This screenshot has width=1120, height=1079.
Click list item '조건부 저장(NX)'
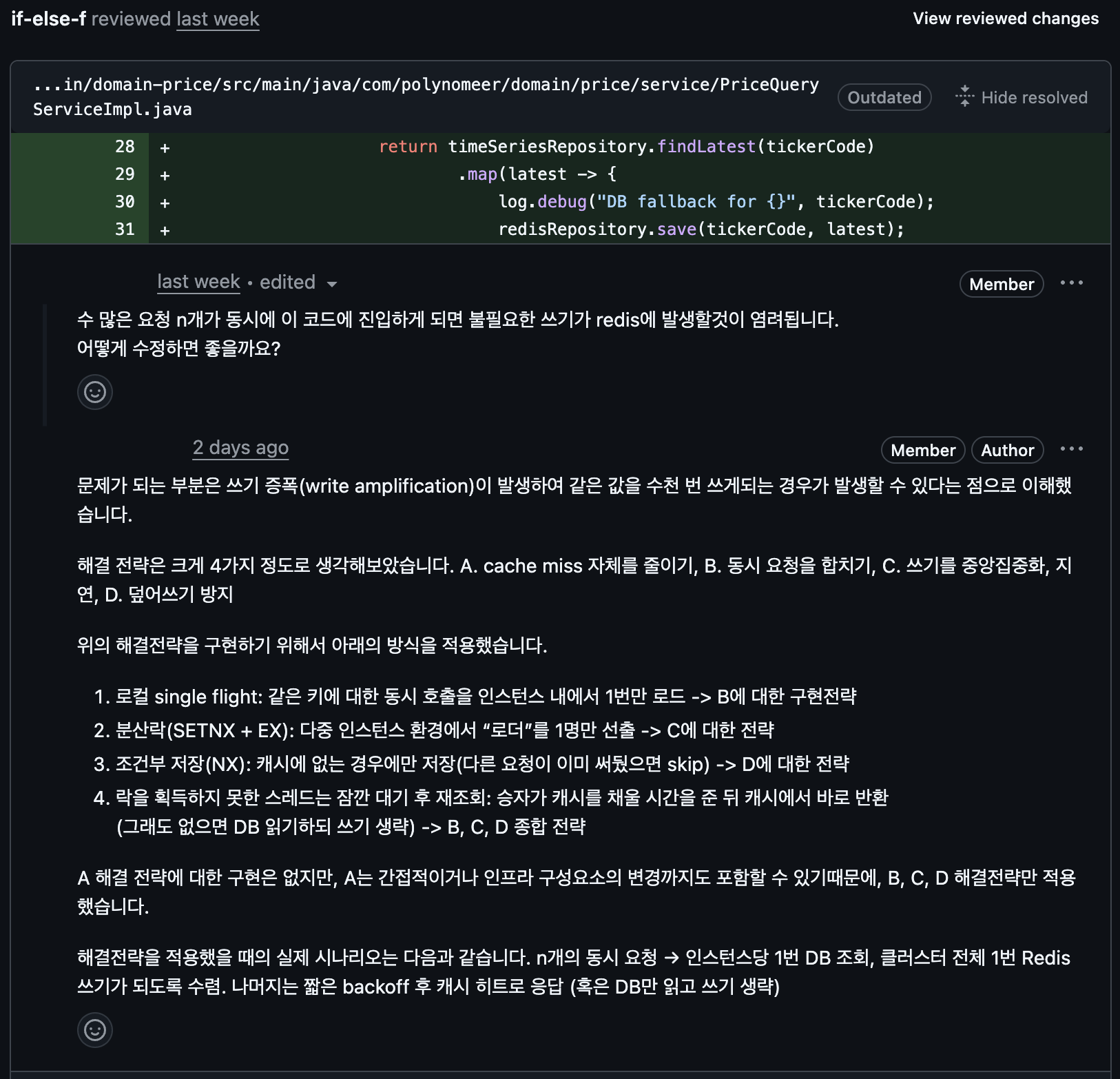click(482, 764)
